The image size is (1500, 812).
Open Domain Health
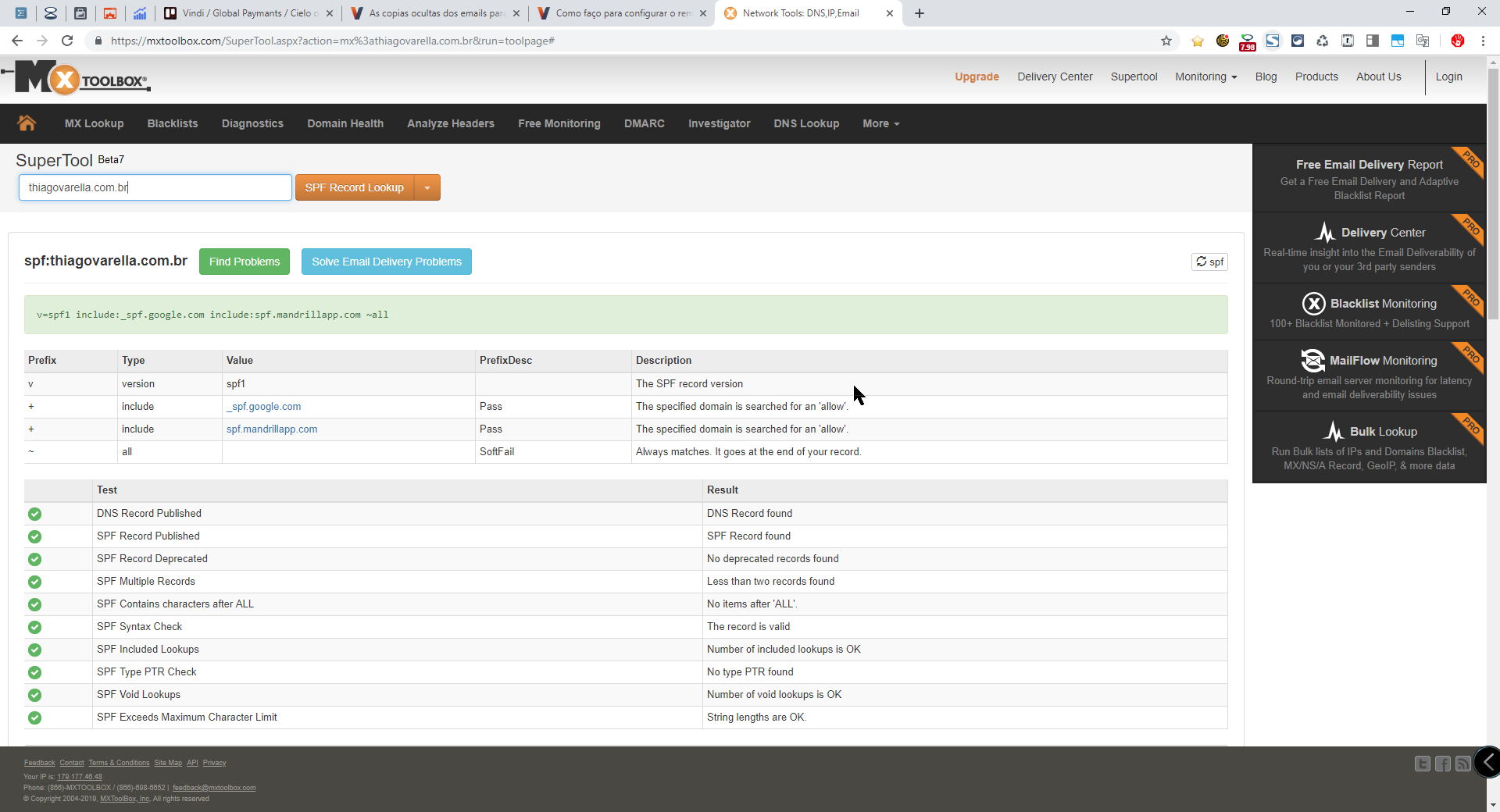coord(345,123)
